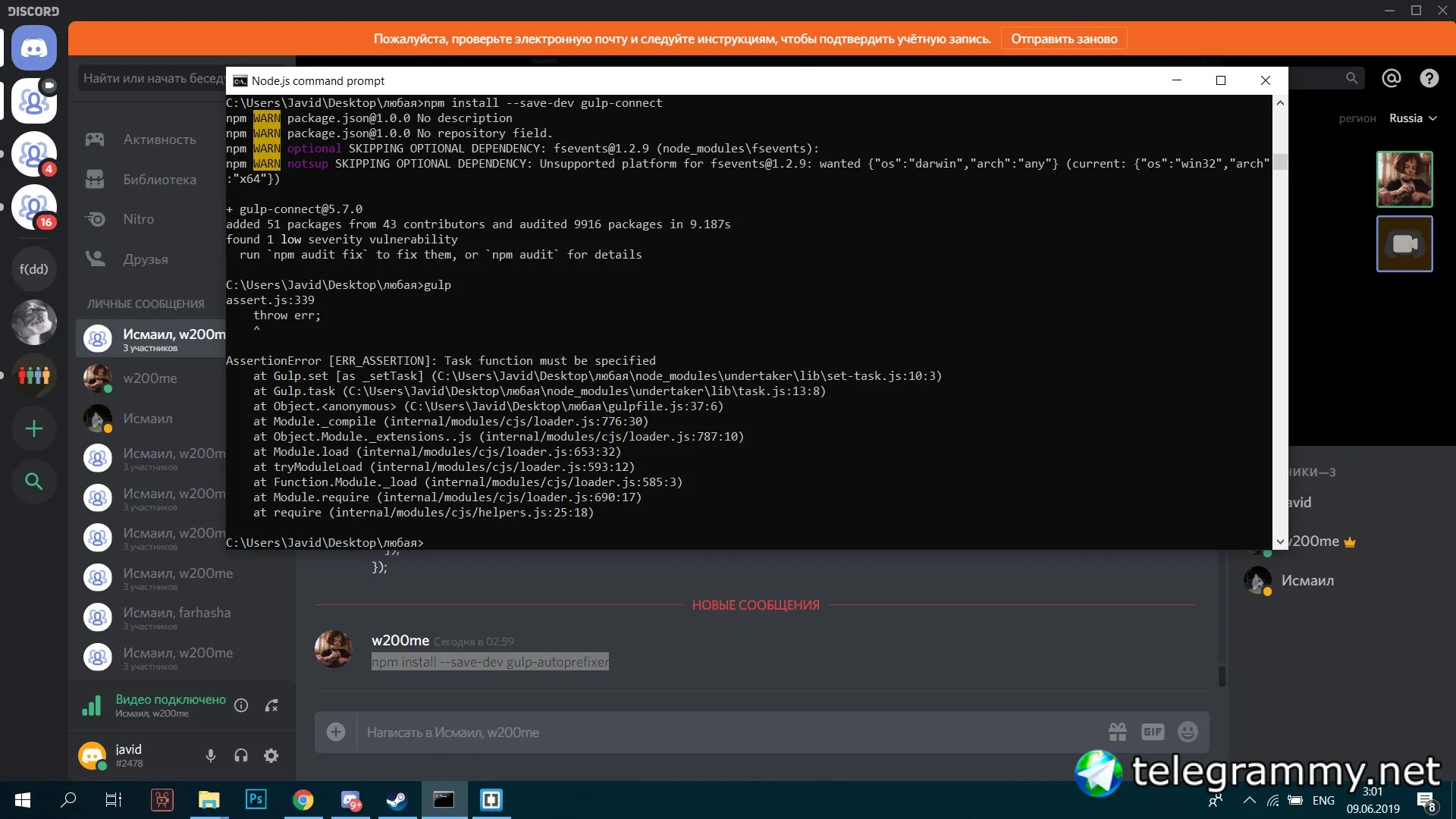This screenshot has height=819, width=1456.
Task: Show hidden system tray icons
Action: [x=1250, y=800]
